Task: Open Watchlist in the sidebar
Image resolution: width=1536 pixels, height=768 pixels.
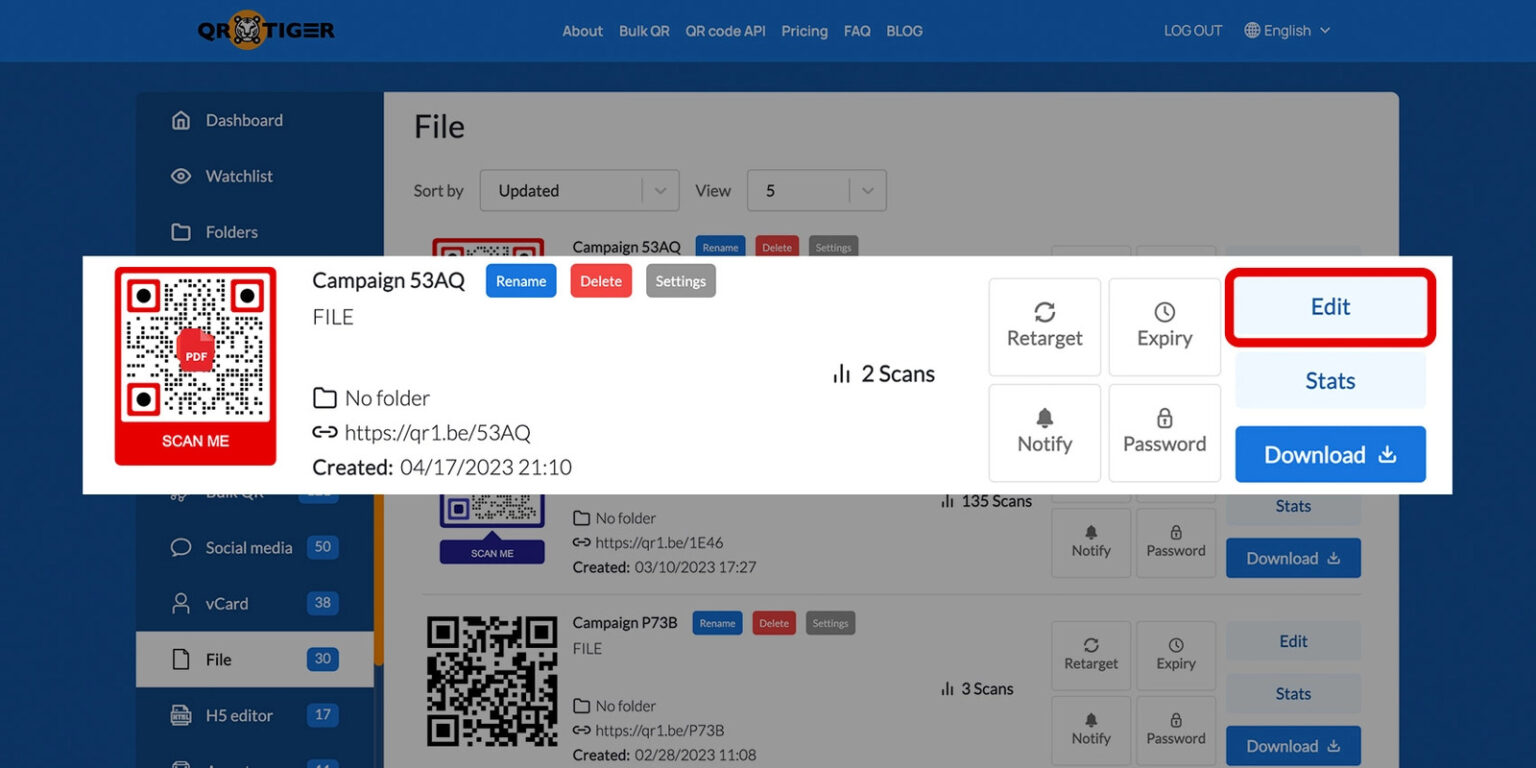Action: (x=255, y=176)
